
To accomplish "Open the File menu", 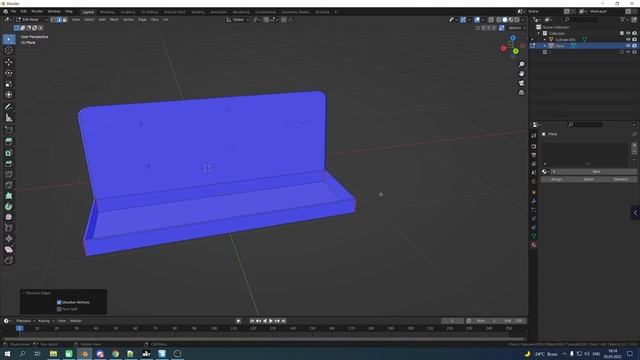I will [13, 11].
